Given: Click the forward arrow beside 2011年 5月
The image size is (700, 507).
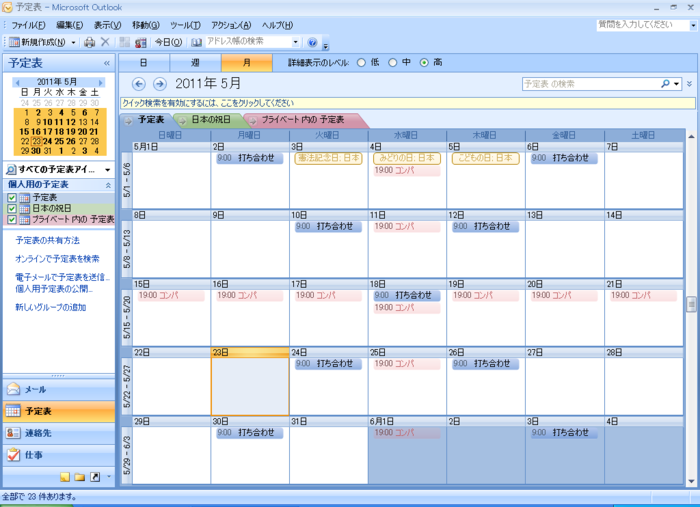Looking at the screenshot, I should click(x=160, y=84).
